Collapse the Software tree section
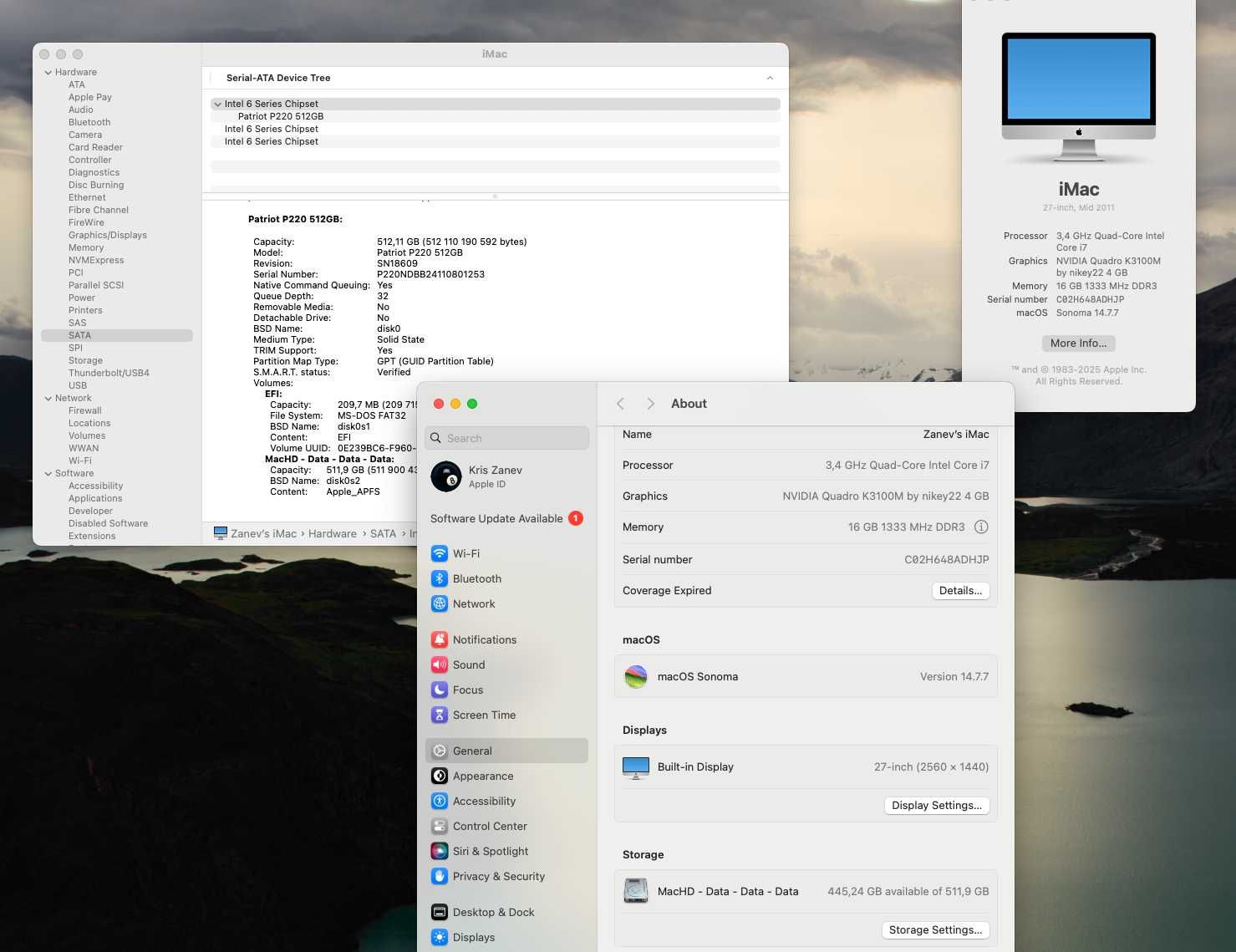 point(48,474)
